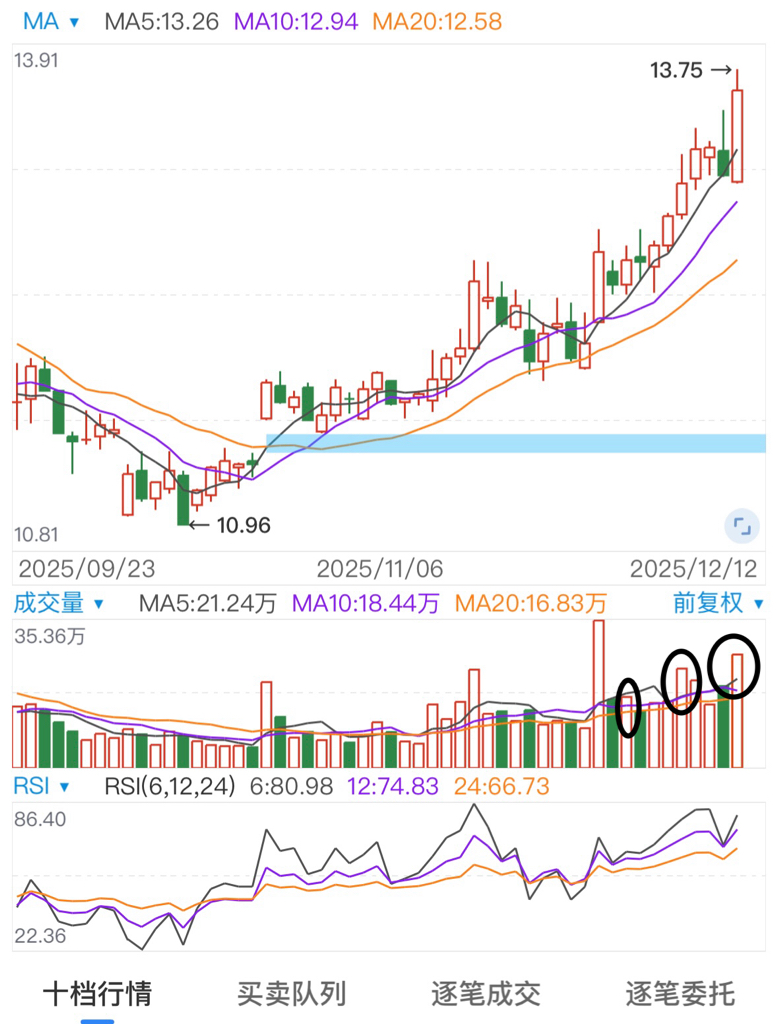Image resolution: width=778 pixels, height=1024 pixels.
Task: Tap the fullscreen expand chart icon
Action: click(742, 526)
